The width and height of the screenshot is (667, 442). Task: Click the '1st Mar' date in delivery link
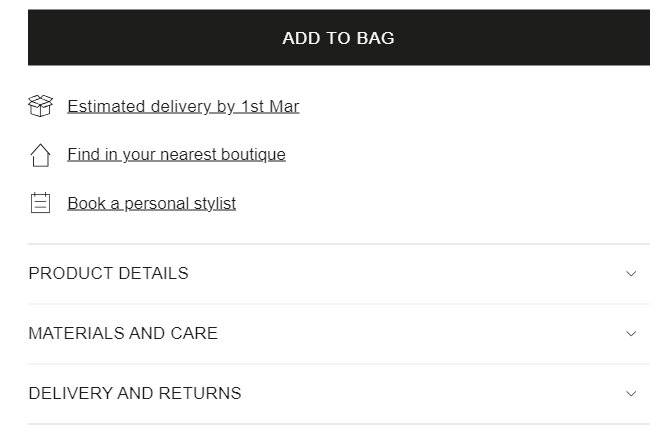pyautogui.click(x=269, y=106)
